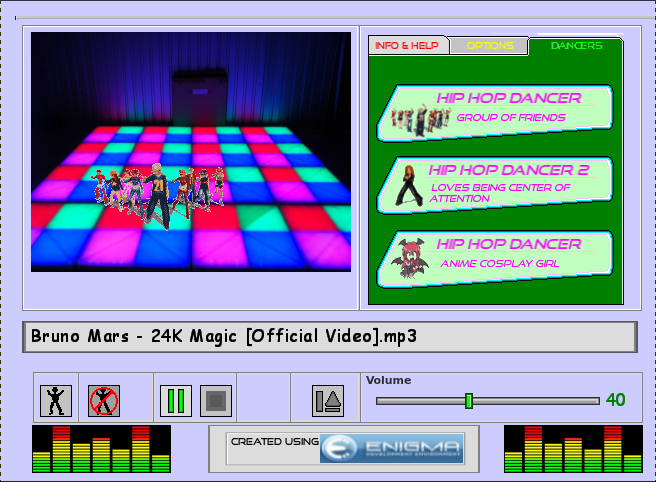Click the group of friends thumbnail image

[x=420, y=120]
